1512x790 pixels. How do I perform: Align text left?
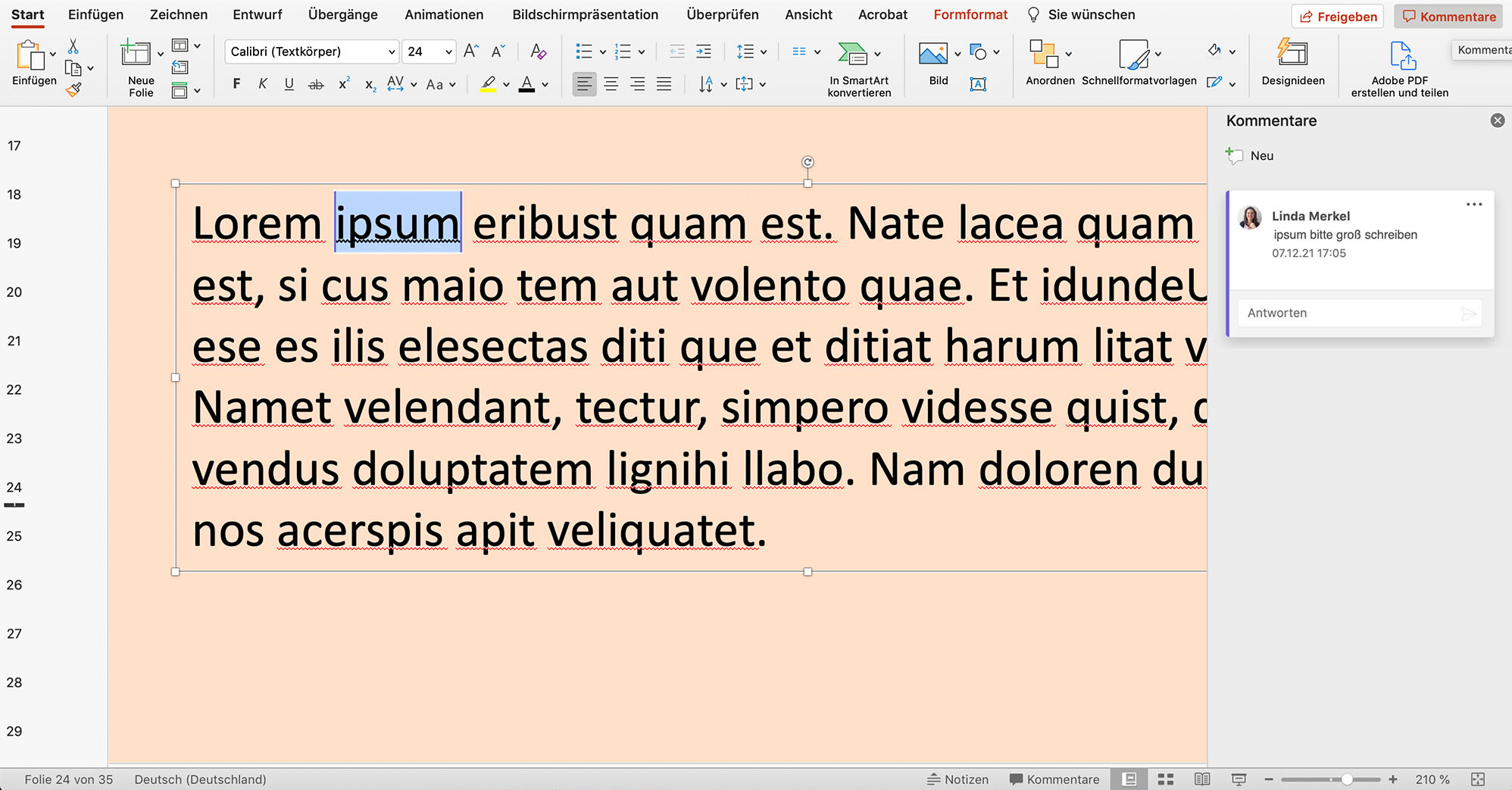tap(584, 84)
